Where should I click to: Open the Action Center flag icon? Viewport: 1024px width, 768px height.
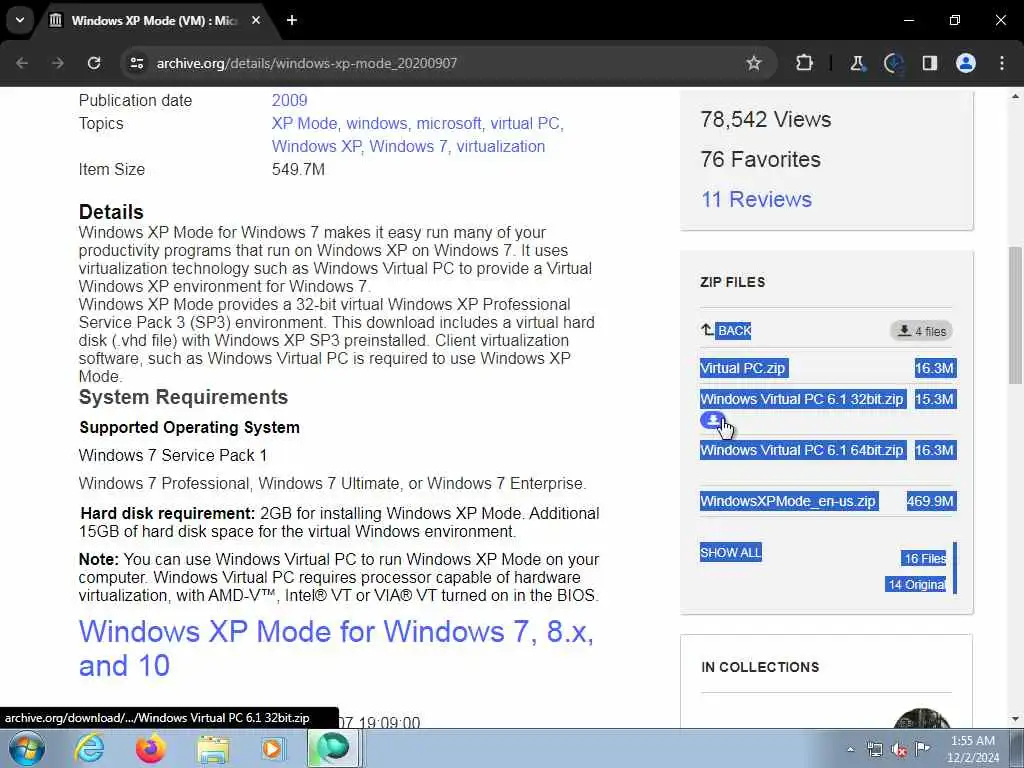click(x=922, y=749)
